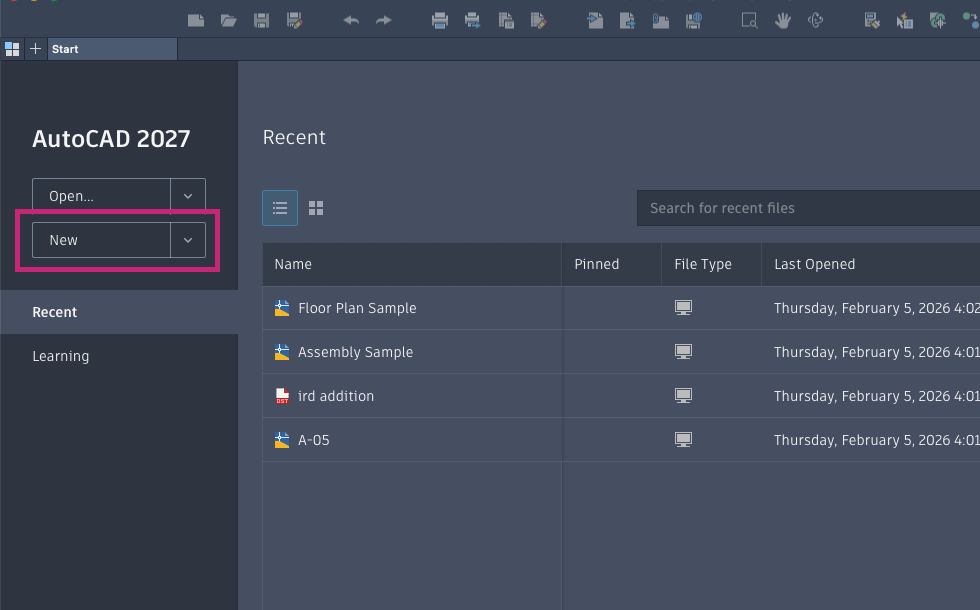
Task: Activate the Pan hand tool
Action: (782, 21)
